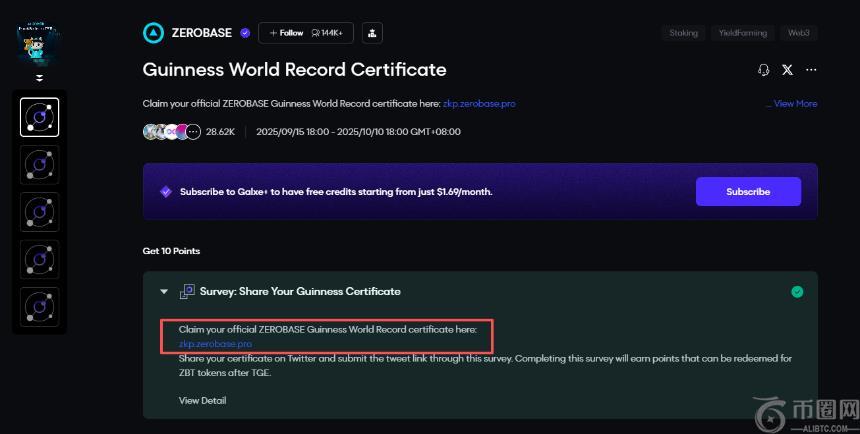Select the YieldFarming tag

click(742, 33)
